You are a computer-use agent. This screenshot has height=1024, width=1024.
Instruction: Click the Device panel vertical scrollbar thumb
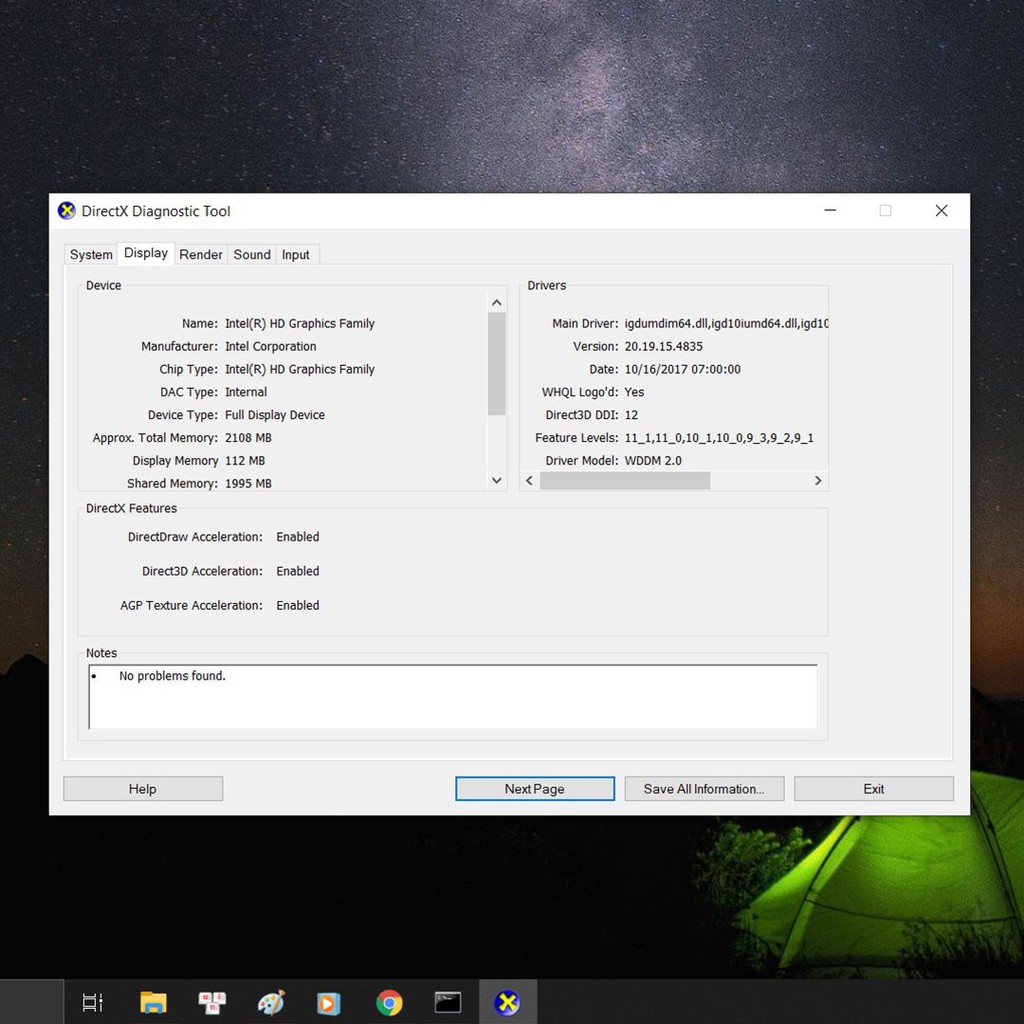[x=496, y=364]
